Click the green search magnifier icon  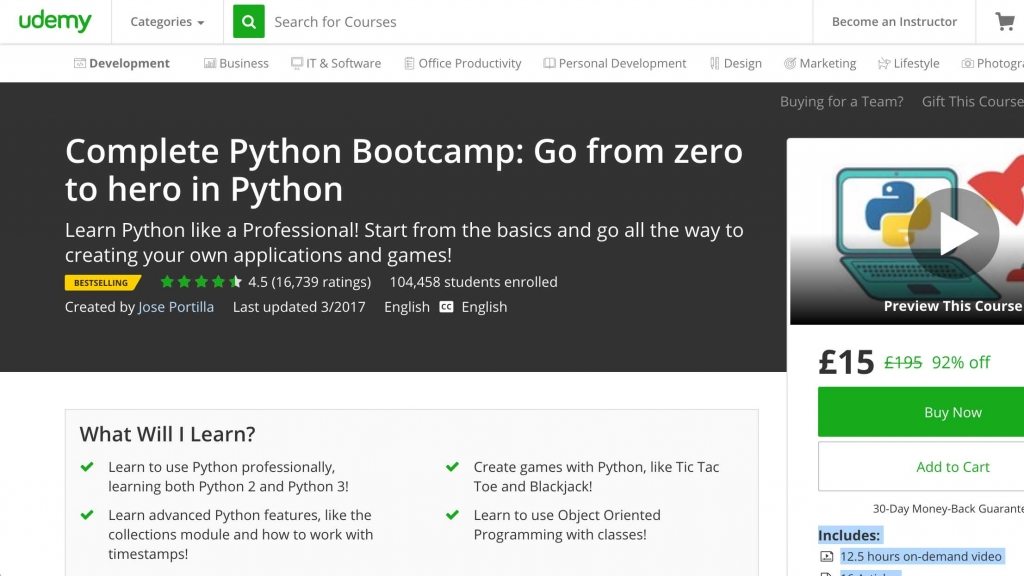(249, 21)
